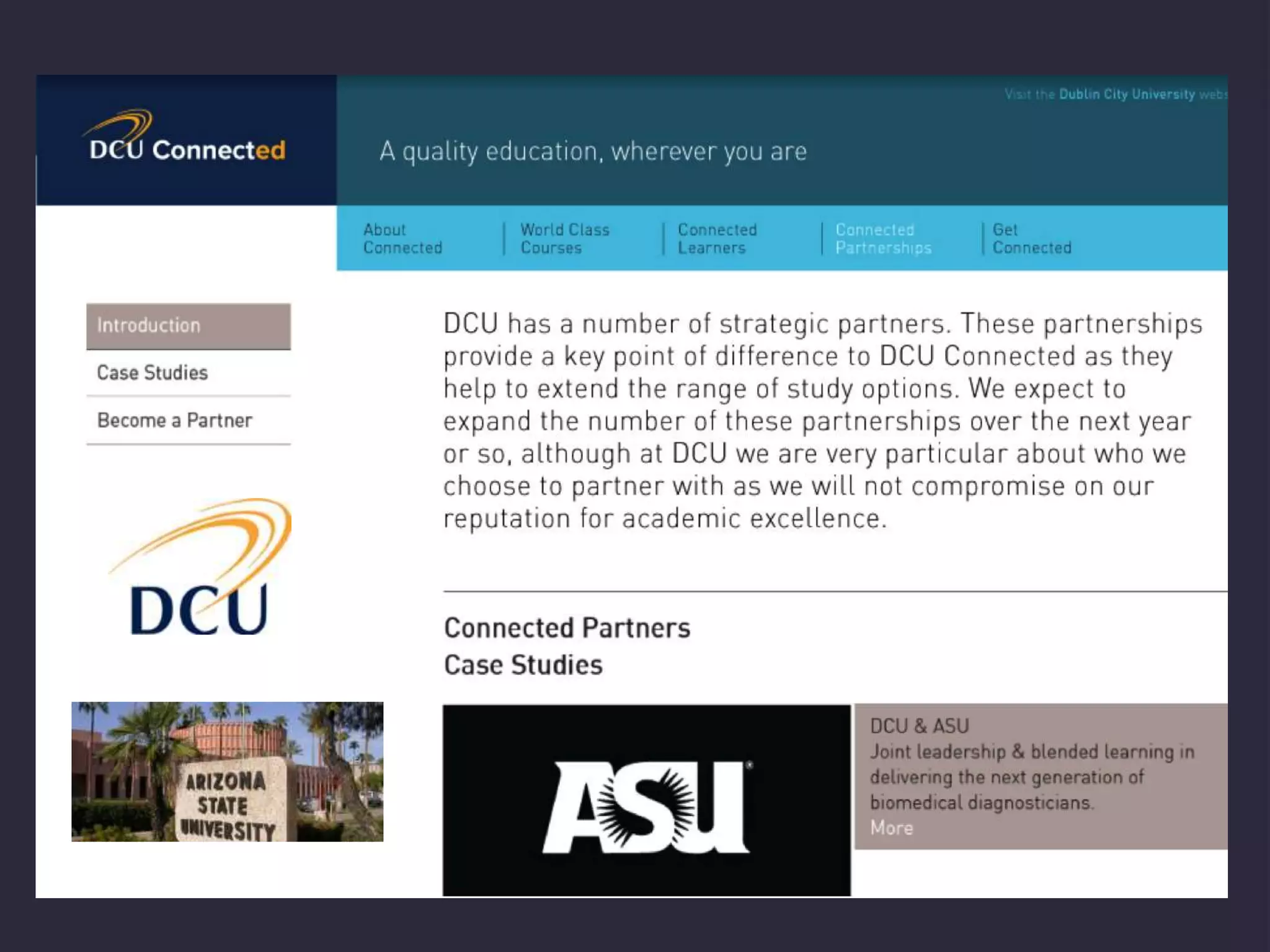
Task: Click the tagline 'A quality education, wherever you are'
Action: point(593,151)
